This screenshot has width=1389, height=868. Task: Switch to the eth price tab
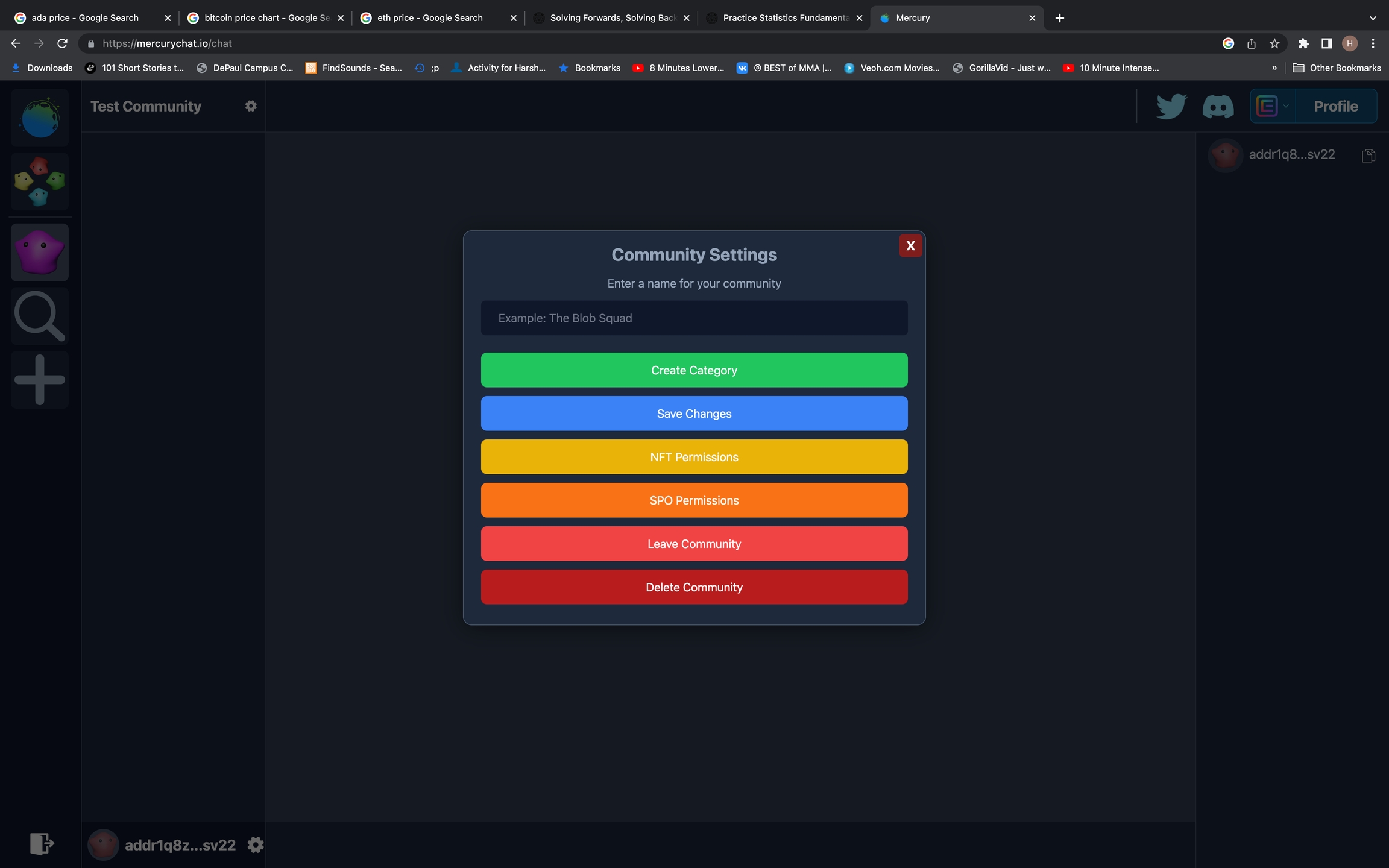pyautogui.click(x=430, y=18)
